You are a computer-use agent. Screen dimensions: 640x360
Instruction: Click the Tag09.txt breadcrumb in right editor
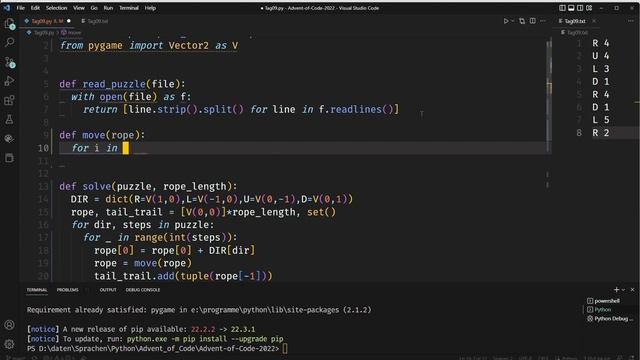pos(577,33)
